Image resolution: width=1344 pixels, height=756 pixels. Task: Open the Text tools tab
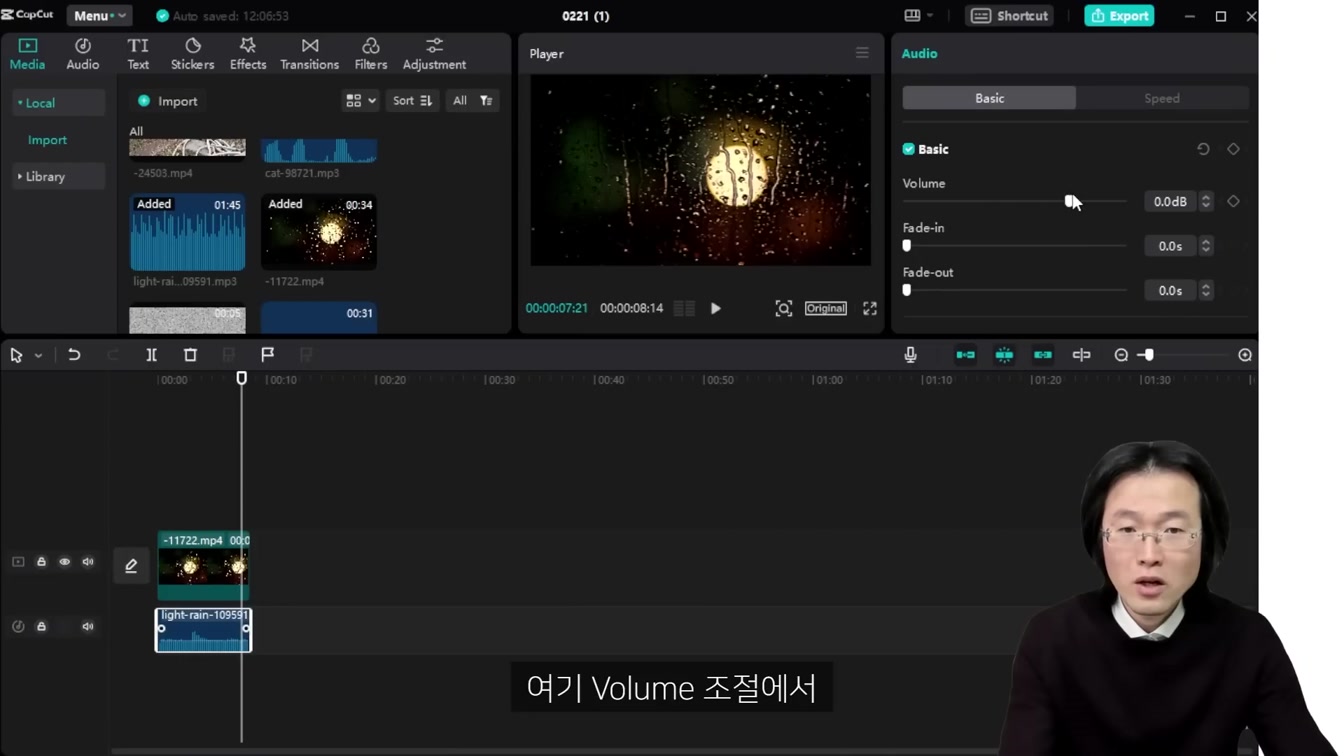coord(138,54)
